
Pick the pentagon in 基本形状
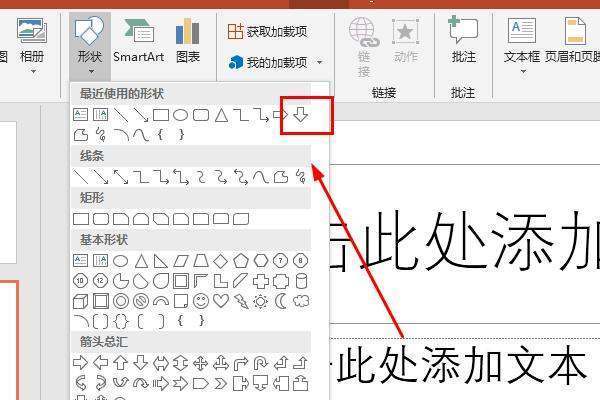(x=241, y=261)
